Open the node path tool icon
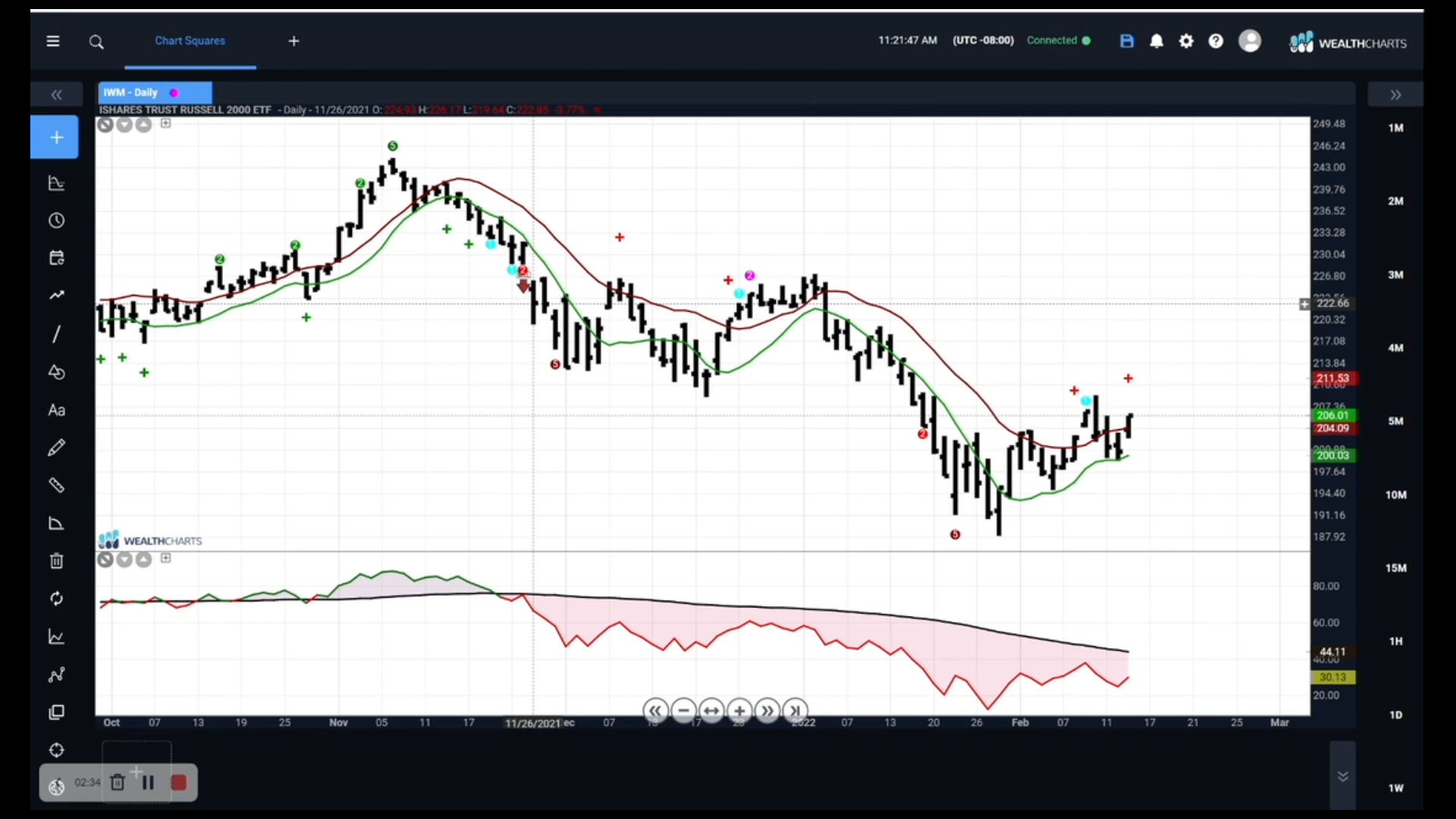This screenshot has height=819, width=1456. click(56, 675)
